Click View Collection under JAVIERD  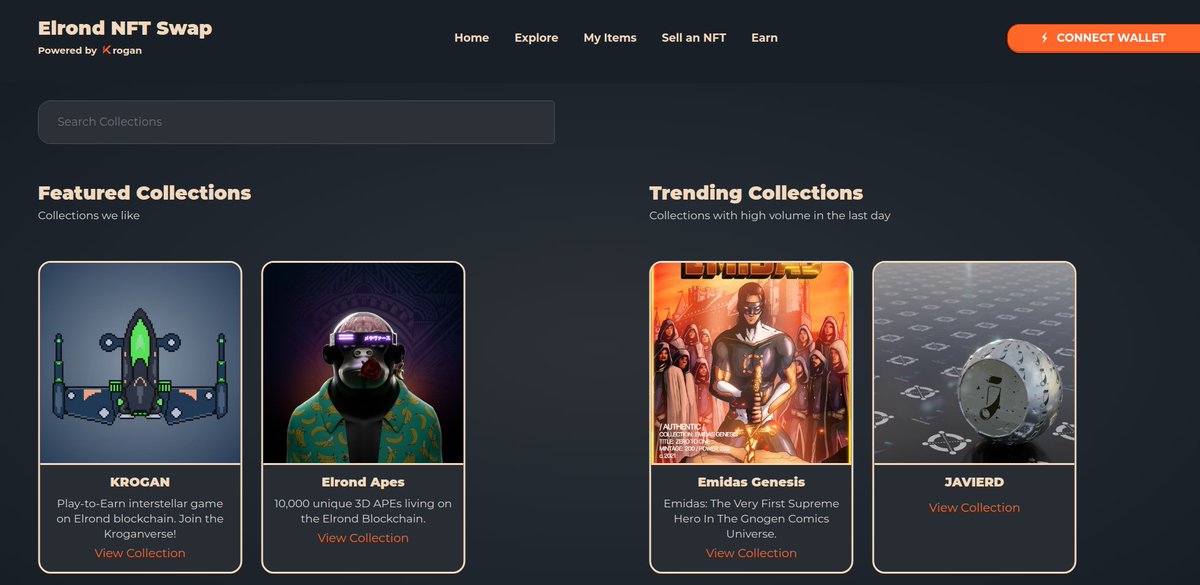[974, 507]
